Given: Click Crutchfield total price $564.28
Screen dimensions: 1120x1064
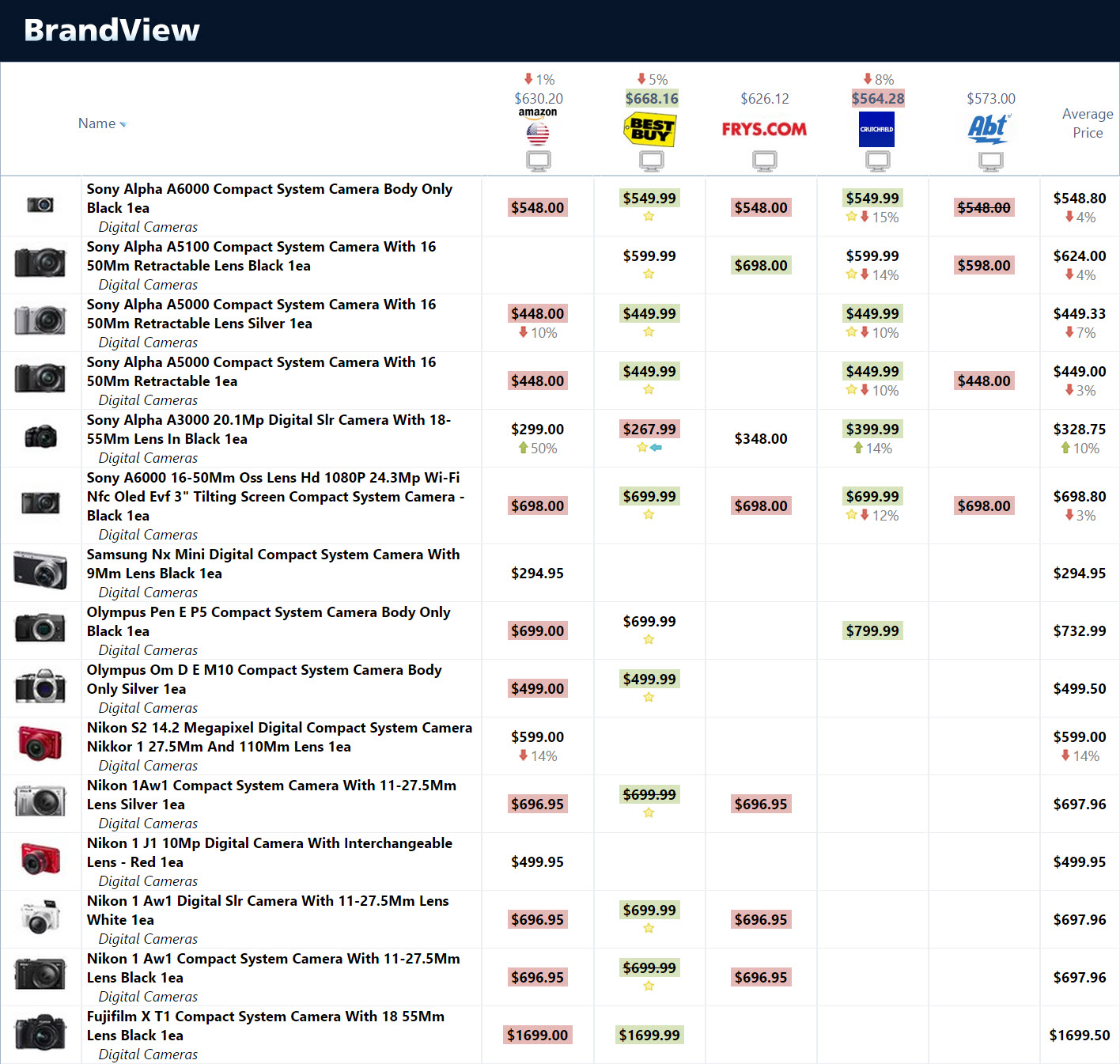Looking at the screenshot, I should 878,98.
